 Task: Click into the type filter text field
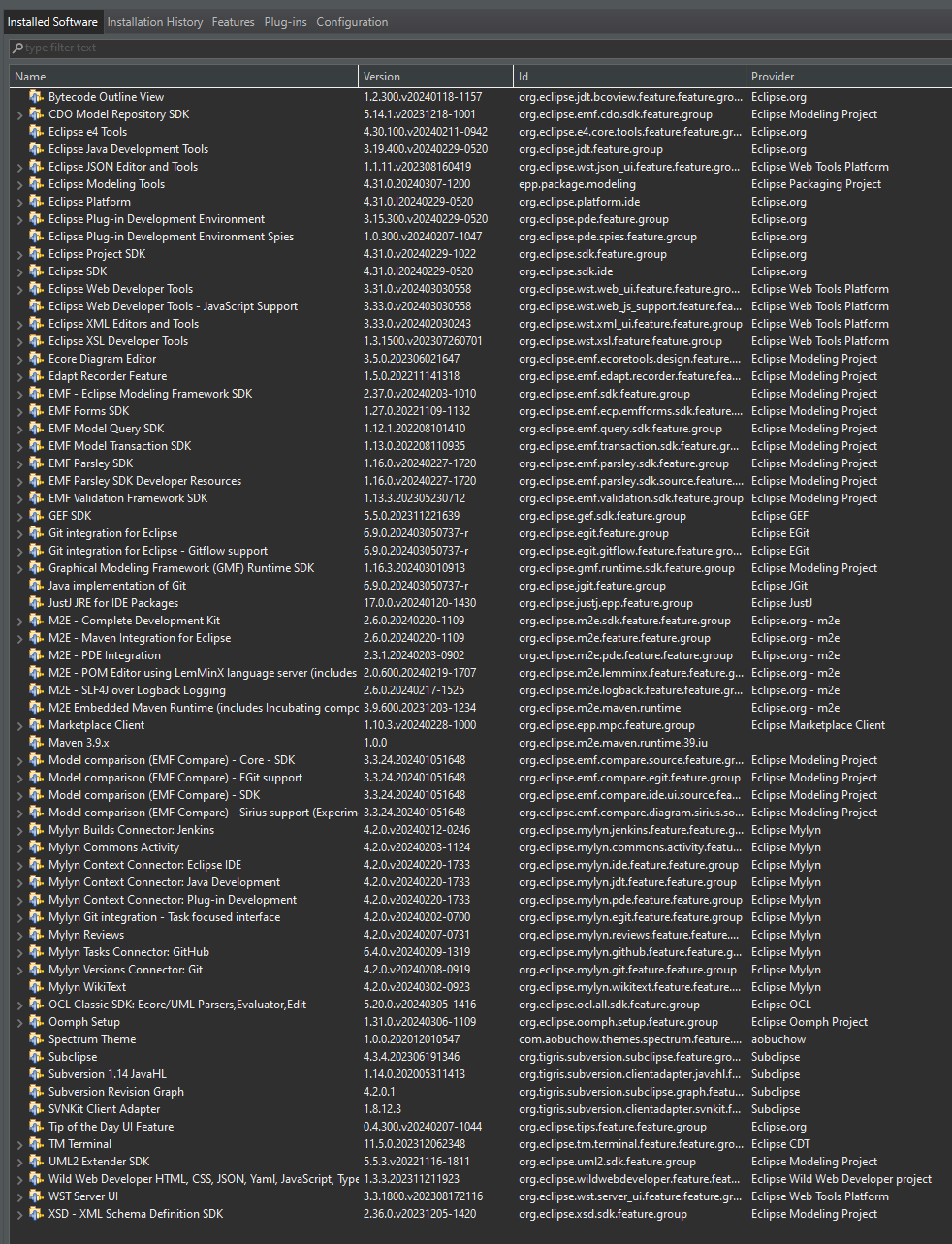(481, 48)
